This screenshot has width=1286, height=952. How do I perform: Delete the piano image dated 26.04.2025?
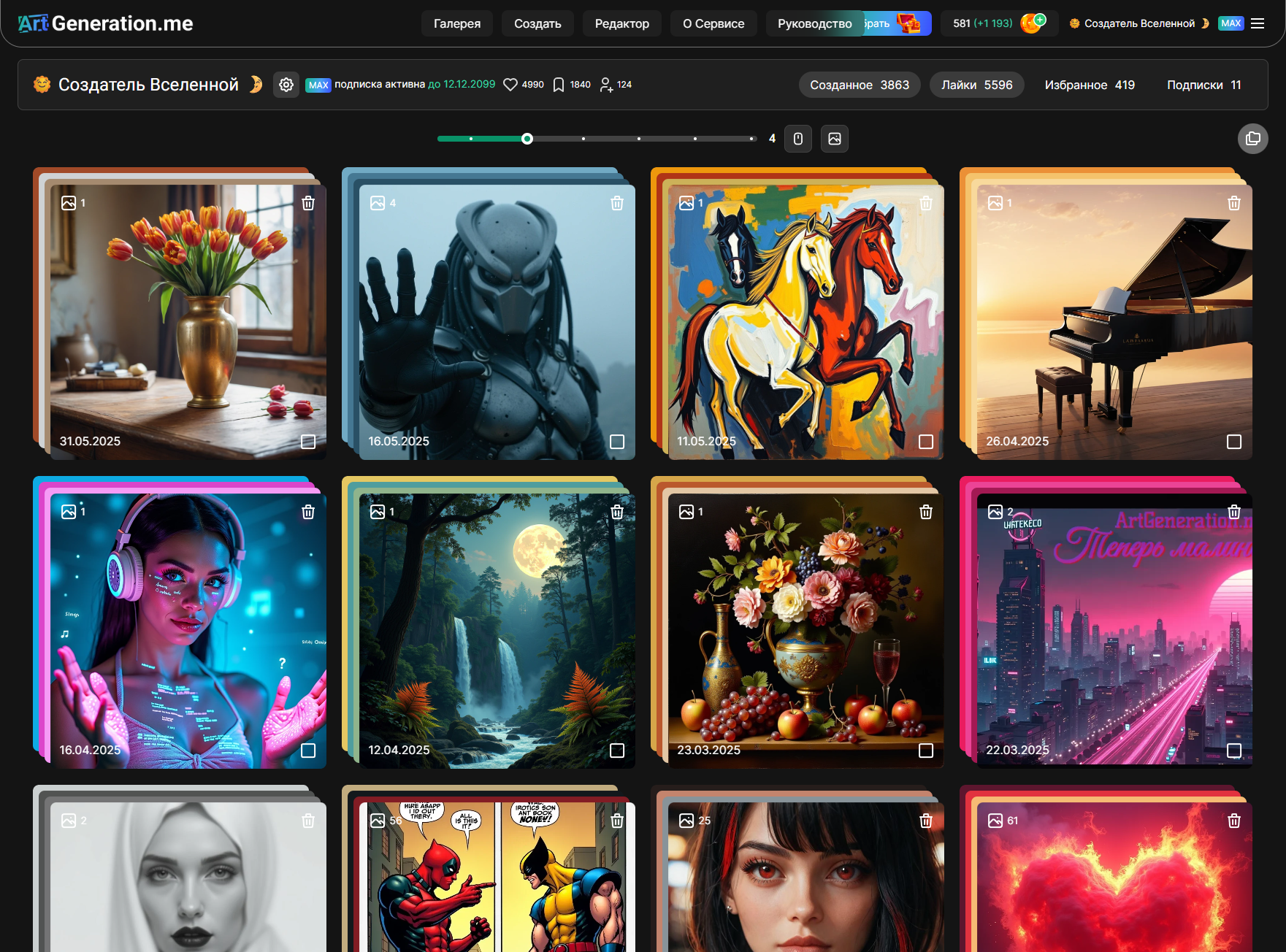1234,203
